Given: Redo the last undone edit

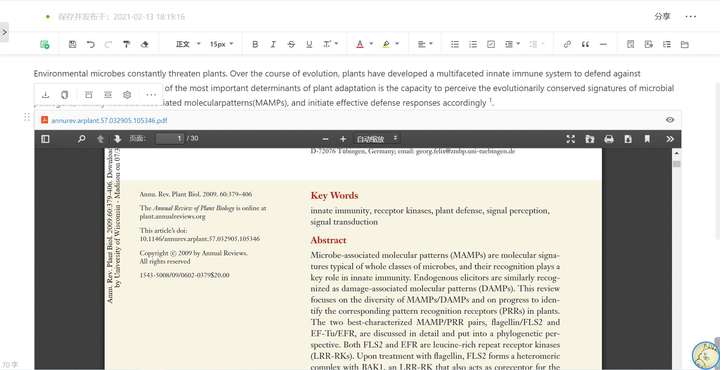Looking at the screenshot, I should (x=108, y=45).
